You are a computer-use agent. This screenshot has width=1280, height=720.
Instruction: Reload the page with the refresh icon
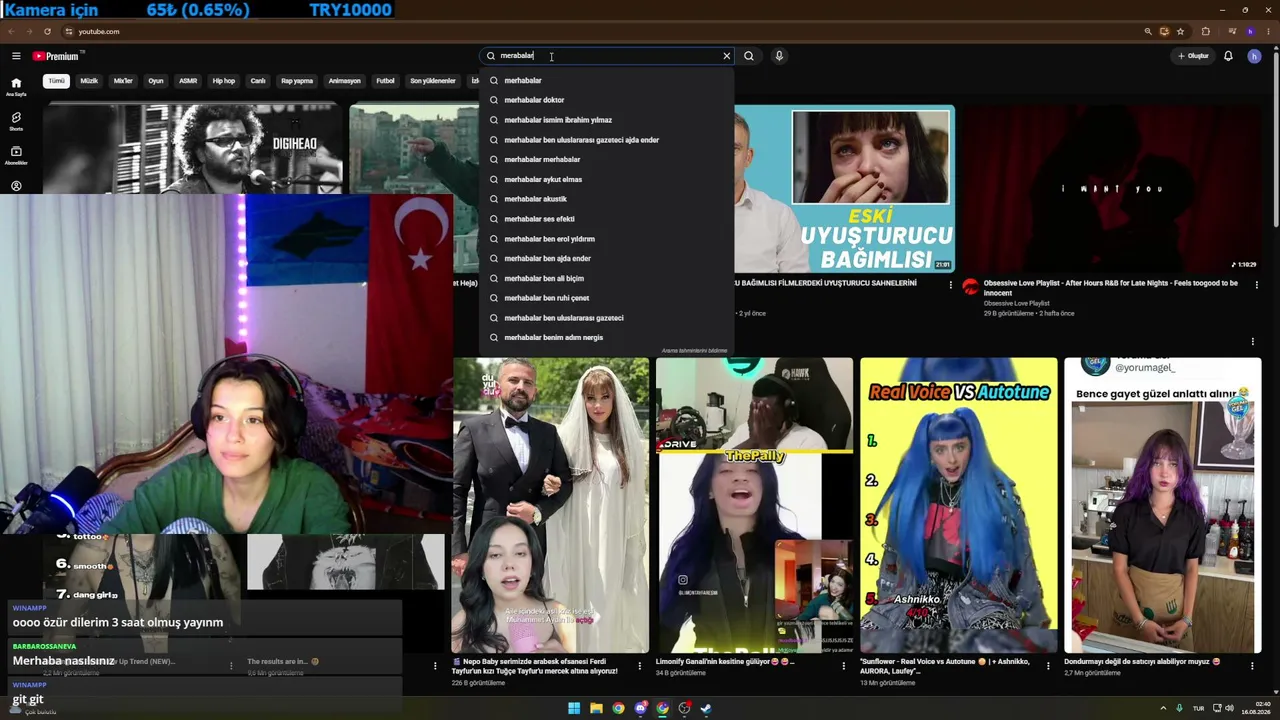click(46, 31)
